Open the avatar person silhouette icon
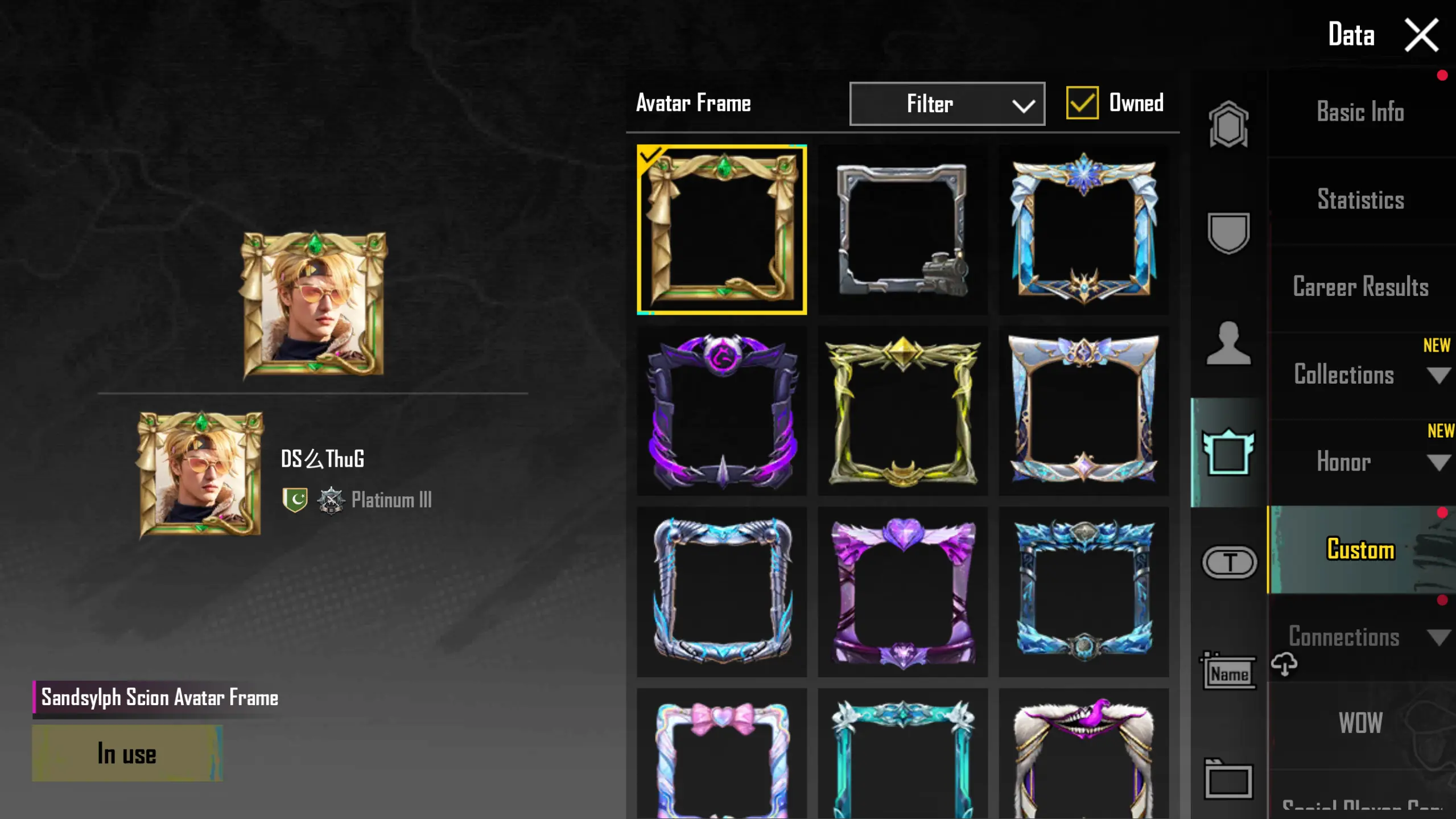Image resolution: width=1456 pixels, height=819 pixels. coord(1228,343)
